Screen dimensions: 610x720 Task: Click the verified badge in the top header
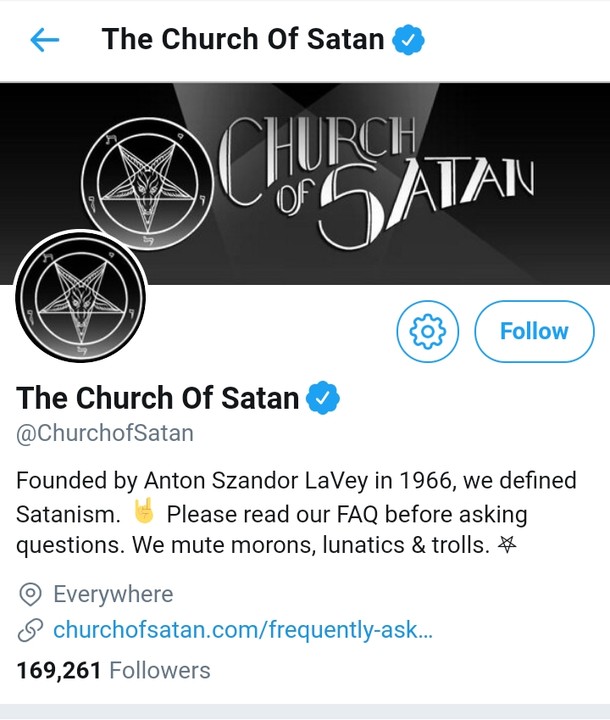[409, 40]
